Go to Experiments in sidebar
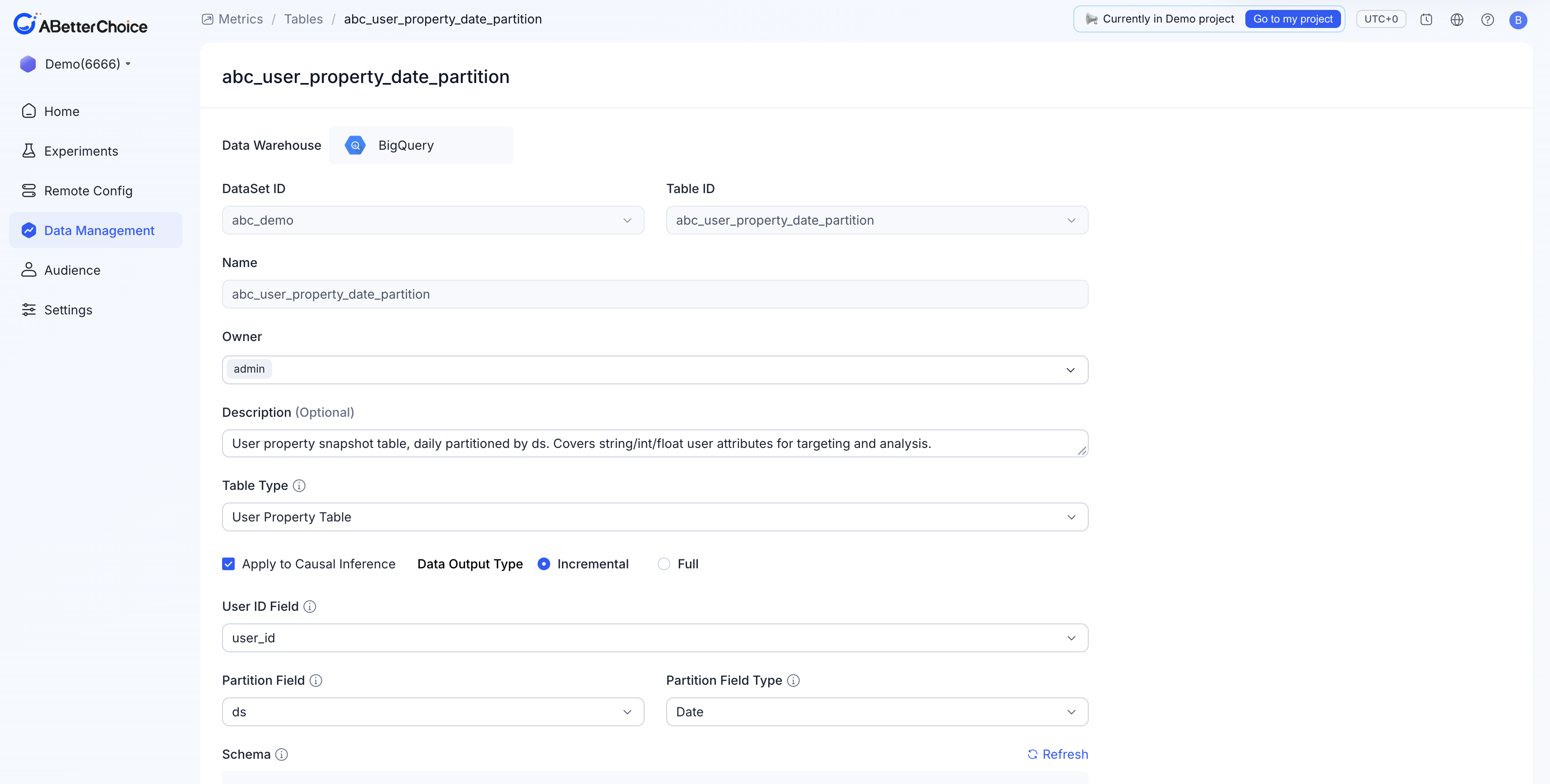The image size is (1550, 784). 95,151
